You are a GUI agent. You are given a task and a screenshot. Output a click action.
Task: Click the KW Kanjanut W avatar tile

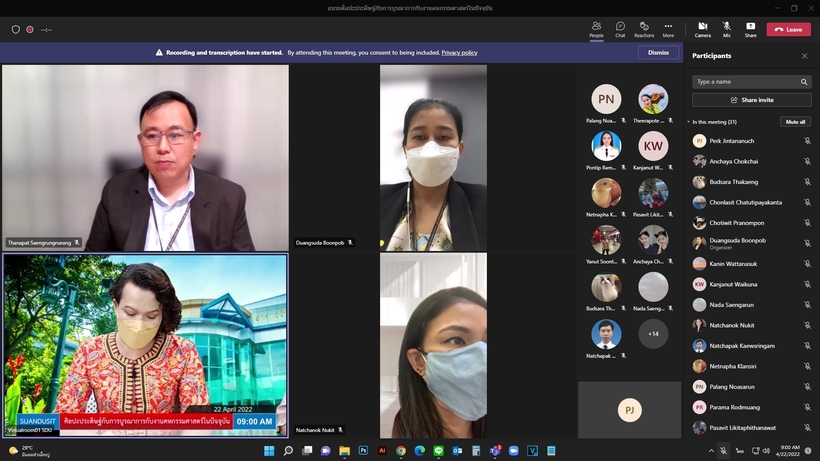653,146
